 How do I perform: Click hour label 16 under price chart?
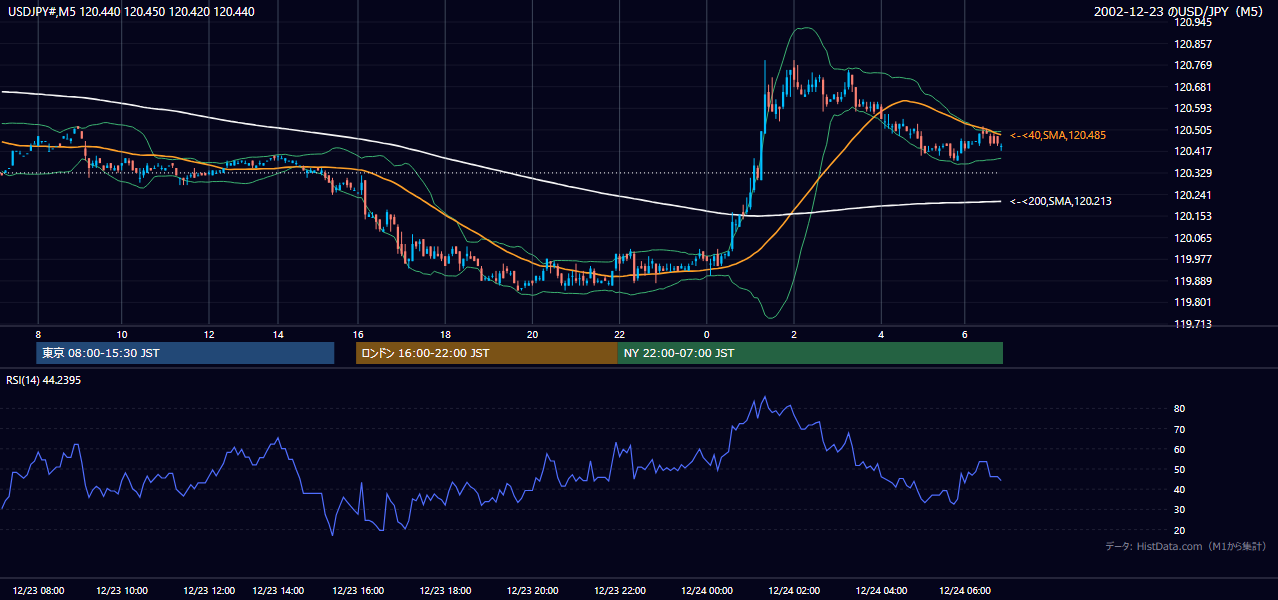coord(358,334)
